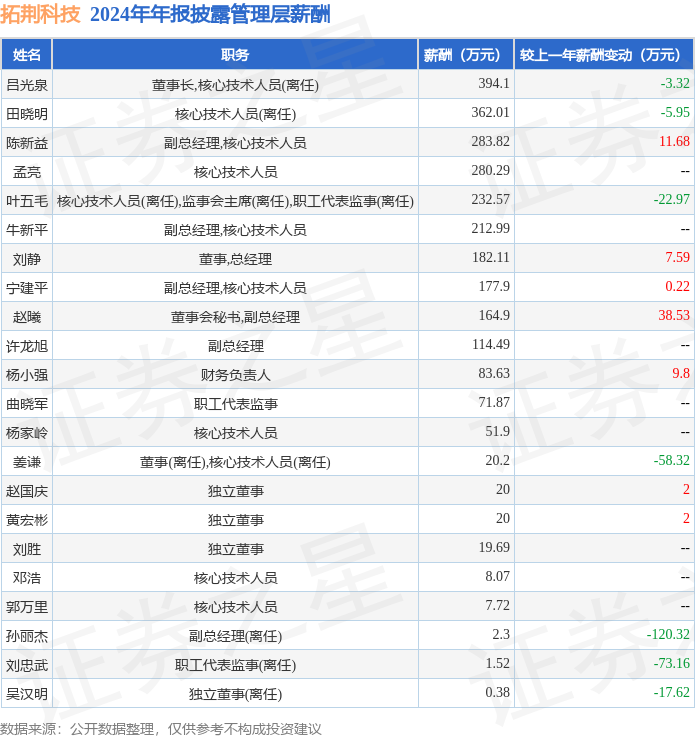Select the name 叶五毛
This screenshot has width=695, height=738.
pyautogui.click(x=27, y=201)
